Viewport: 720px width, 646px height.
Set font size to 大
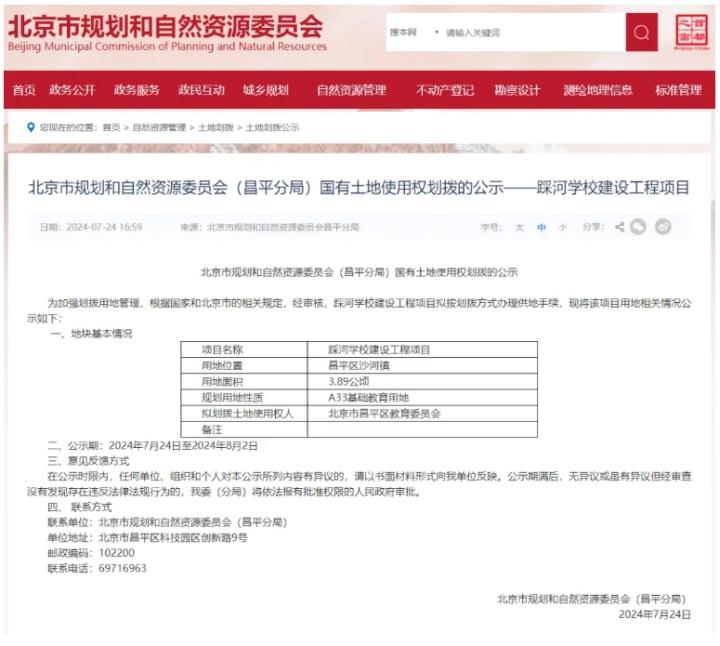(519, 227)
